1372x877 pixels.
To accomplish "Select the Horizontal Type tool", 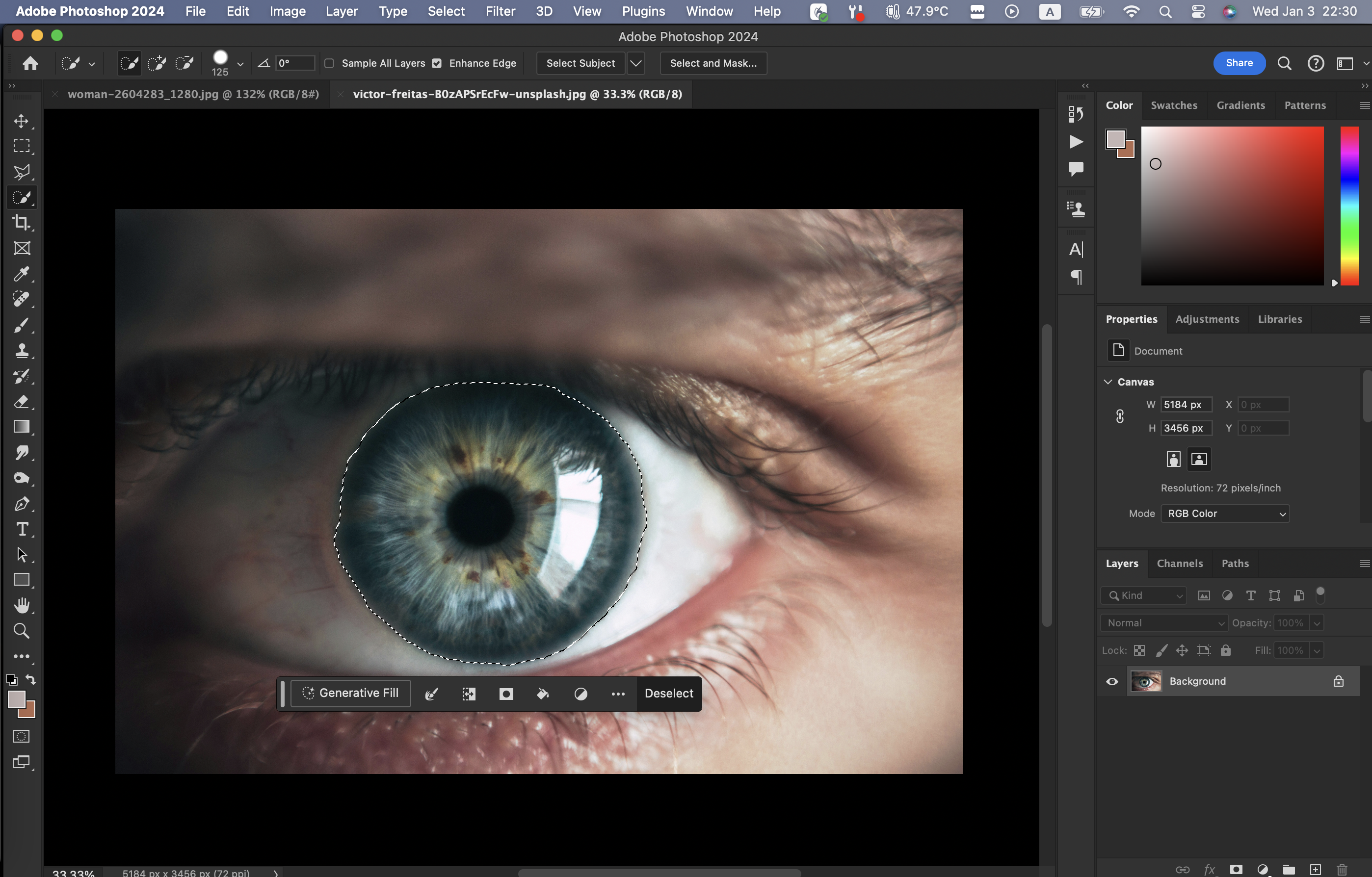I will tap(22, 529).
